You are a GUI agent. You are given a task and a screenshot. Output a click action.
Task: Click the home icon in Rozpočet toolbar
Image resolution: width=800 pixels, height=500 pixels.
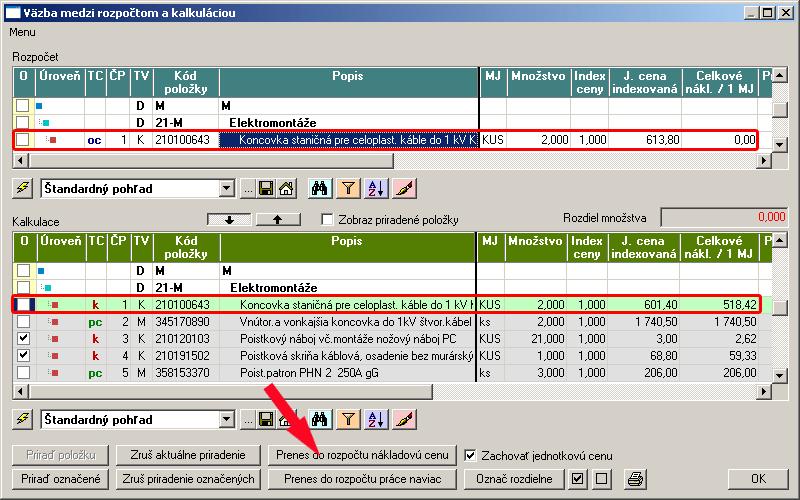tap(286, 189)
